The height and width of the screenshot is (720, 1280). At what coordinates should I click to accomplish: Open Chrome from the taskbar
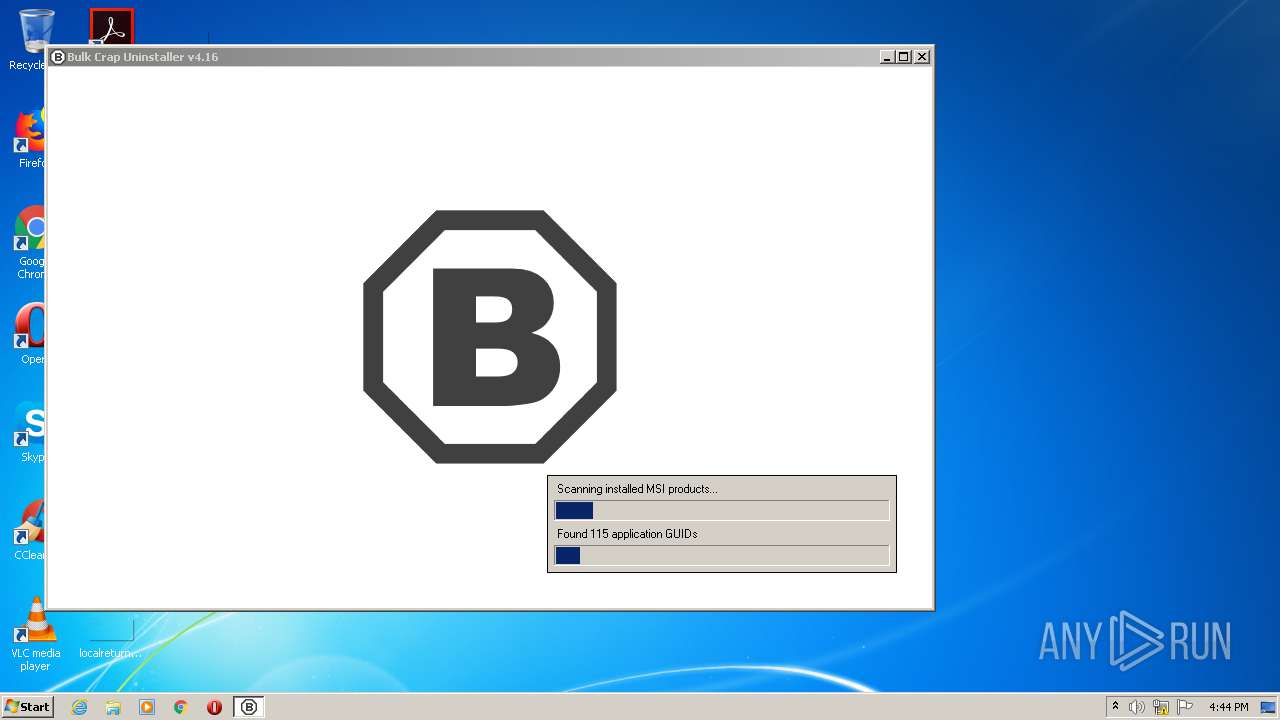[x=181, y=707]
